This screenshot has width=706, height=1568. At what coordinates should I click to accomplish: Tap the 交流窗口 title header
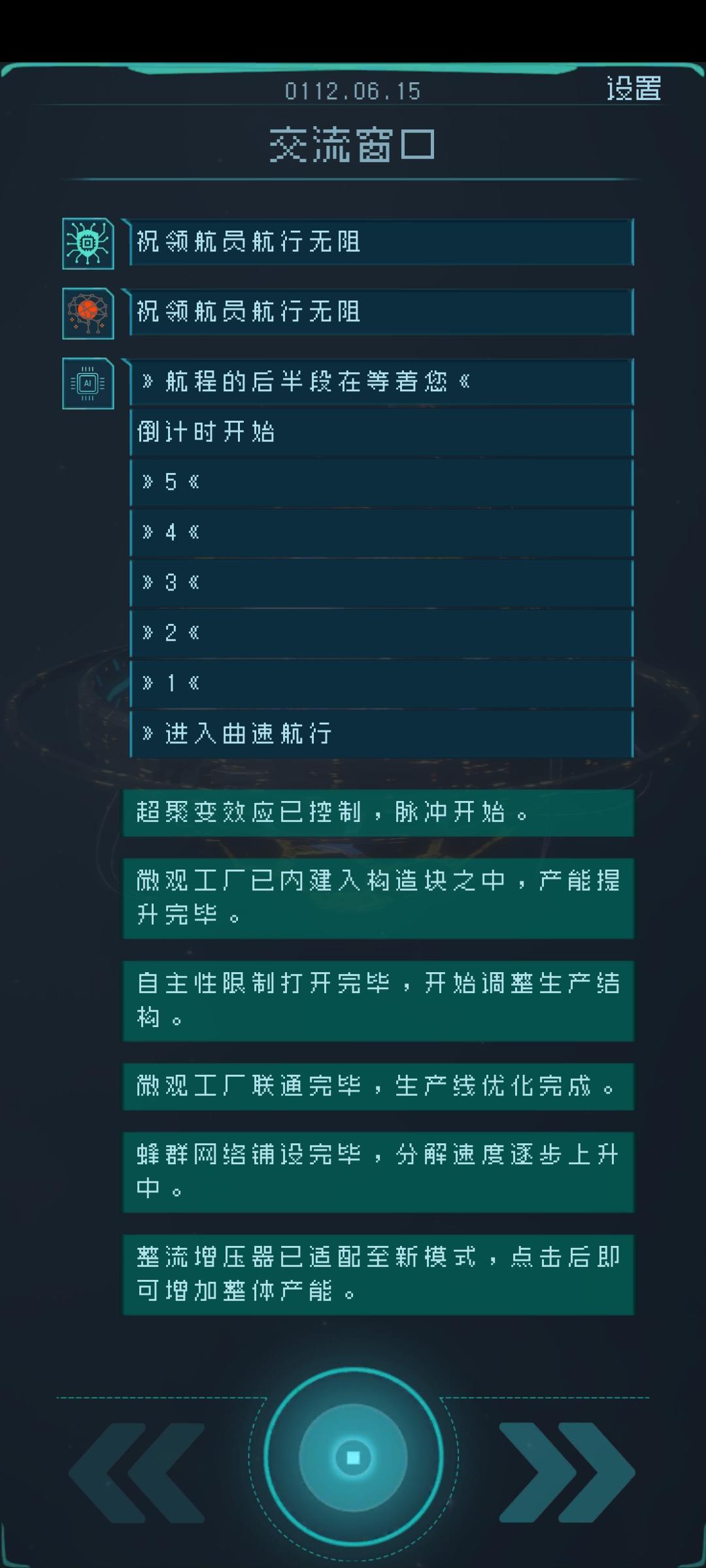click(352, 145)
